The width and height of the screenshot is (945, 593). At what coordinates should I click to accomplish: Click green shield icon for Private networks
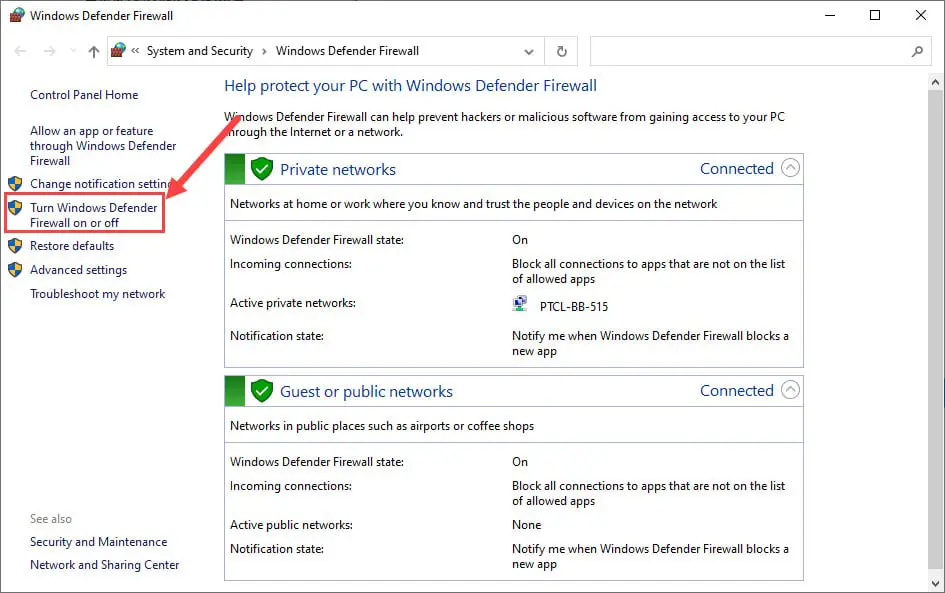tap(262, 169)
